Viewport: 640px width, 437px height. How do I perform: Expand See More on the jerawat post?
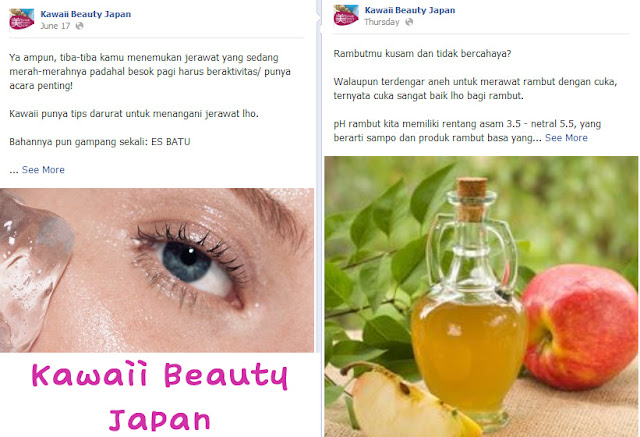click(x=43, y=170)
